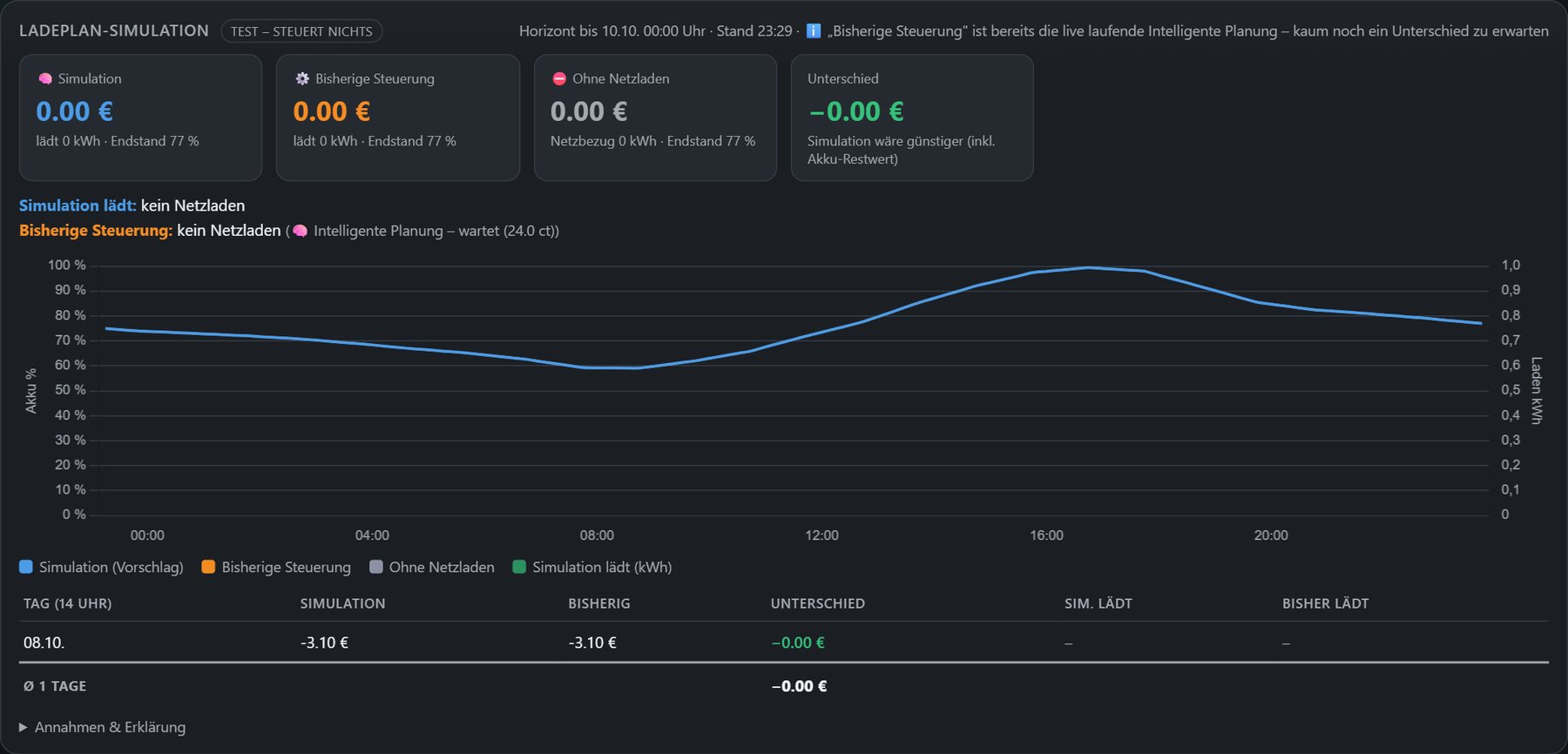Click the LADEPLAN-SIMULATION title

114,30
